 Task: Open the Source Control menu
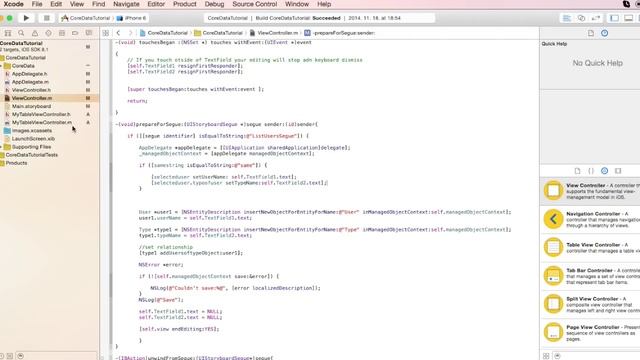click(x=255, y=4)
